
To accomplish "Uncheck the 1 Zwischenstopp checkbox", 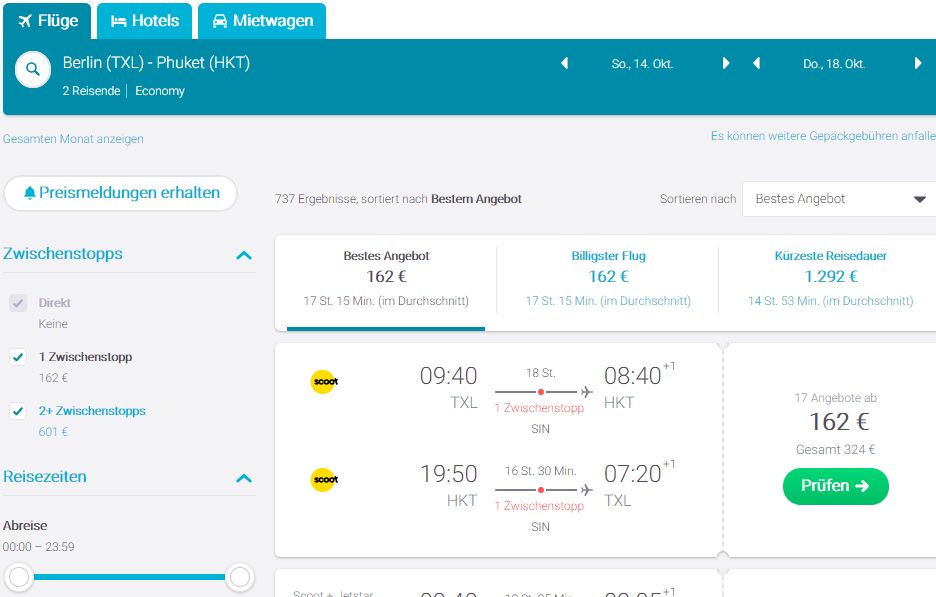I will tap(18, 357).
